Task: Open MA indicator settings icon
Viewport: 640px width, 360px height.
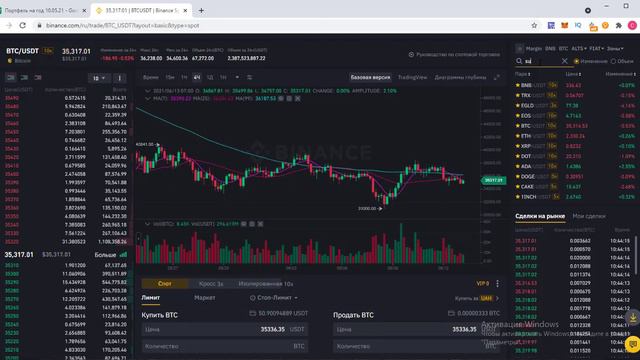Action: (289, 99)
